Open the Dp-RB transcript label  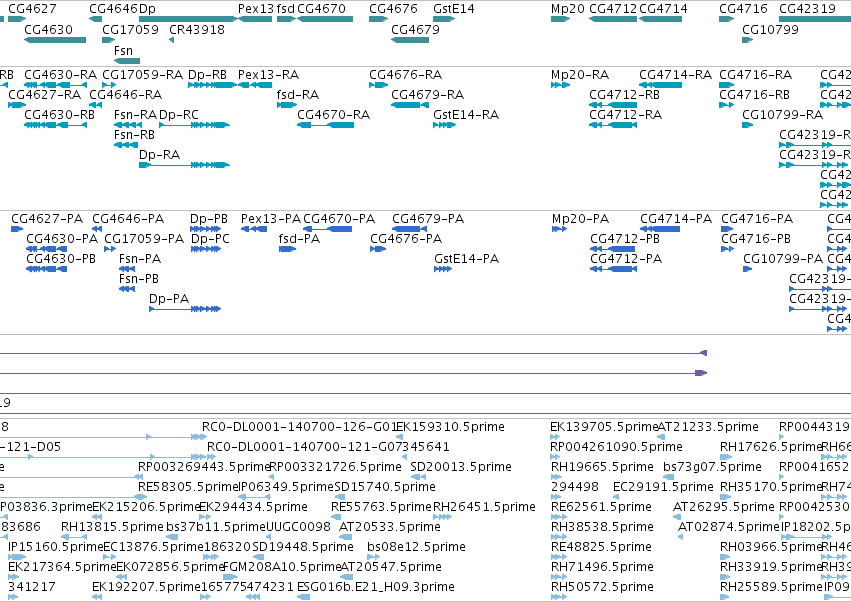coord(207,74)
